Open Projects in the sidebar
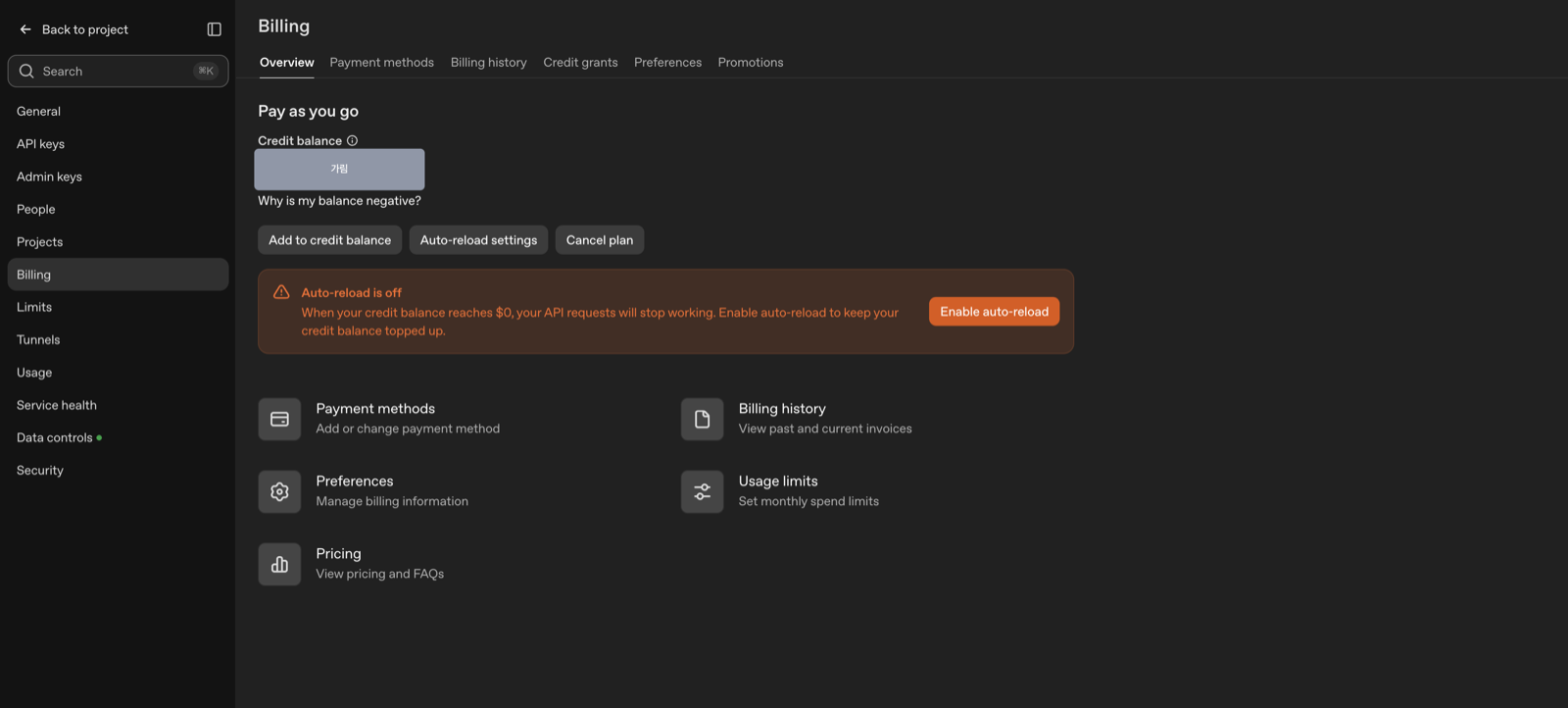The width and height of the screenshot is (1568, 708). tap(118, 242)
